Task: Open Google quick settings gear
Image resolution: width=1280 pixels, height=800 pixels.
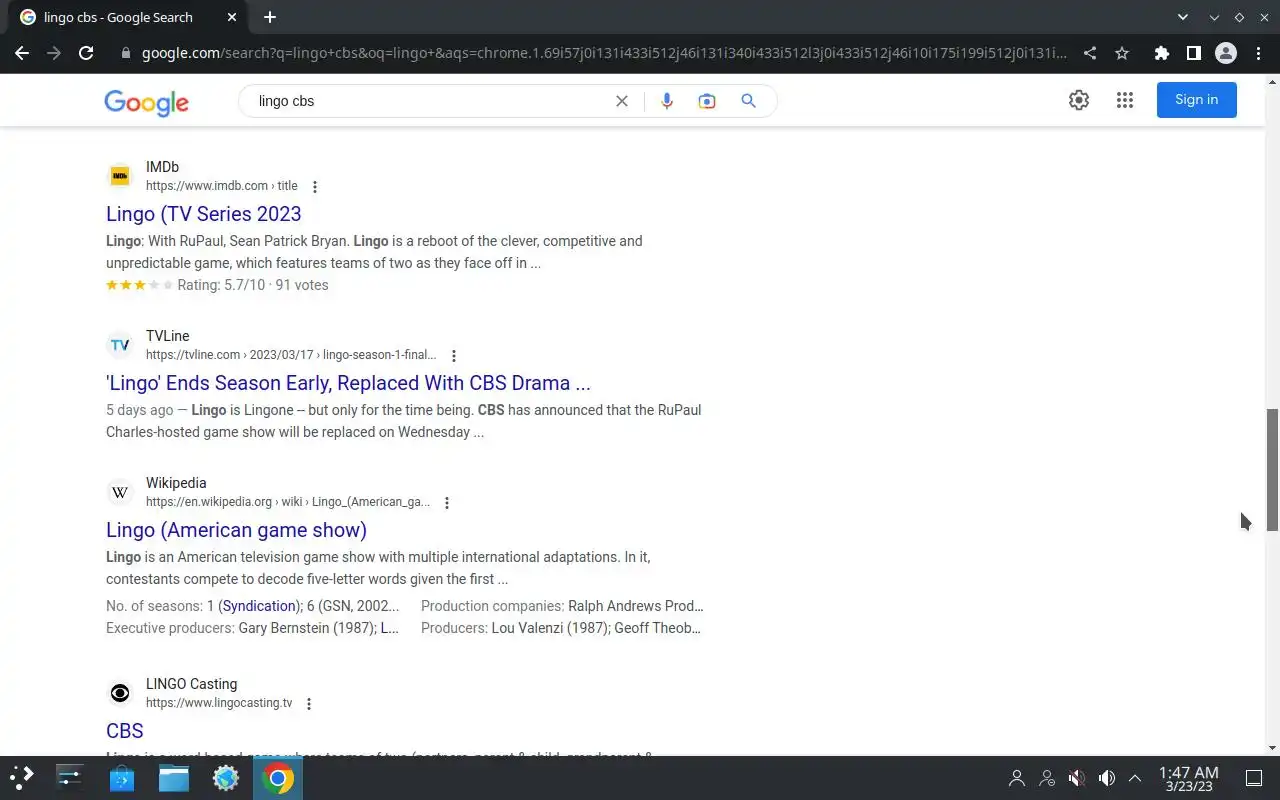Action: point(1078,100)
